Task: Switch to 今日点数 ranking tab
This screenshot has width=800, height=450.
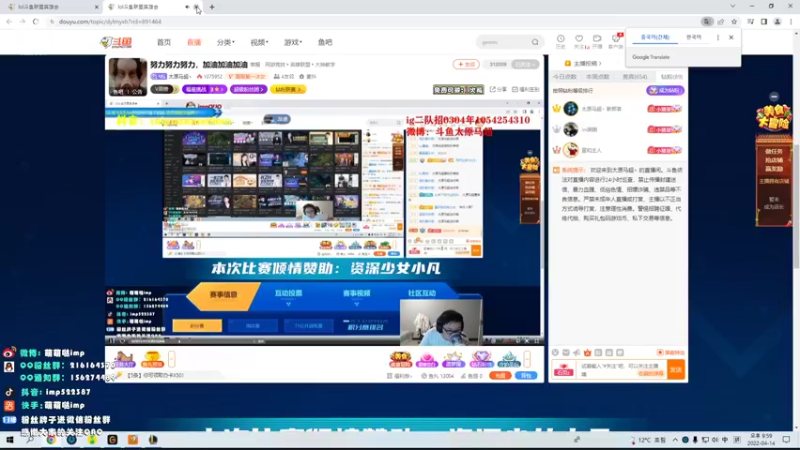Action: point(565,77)
